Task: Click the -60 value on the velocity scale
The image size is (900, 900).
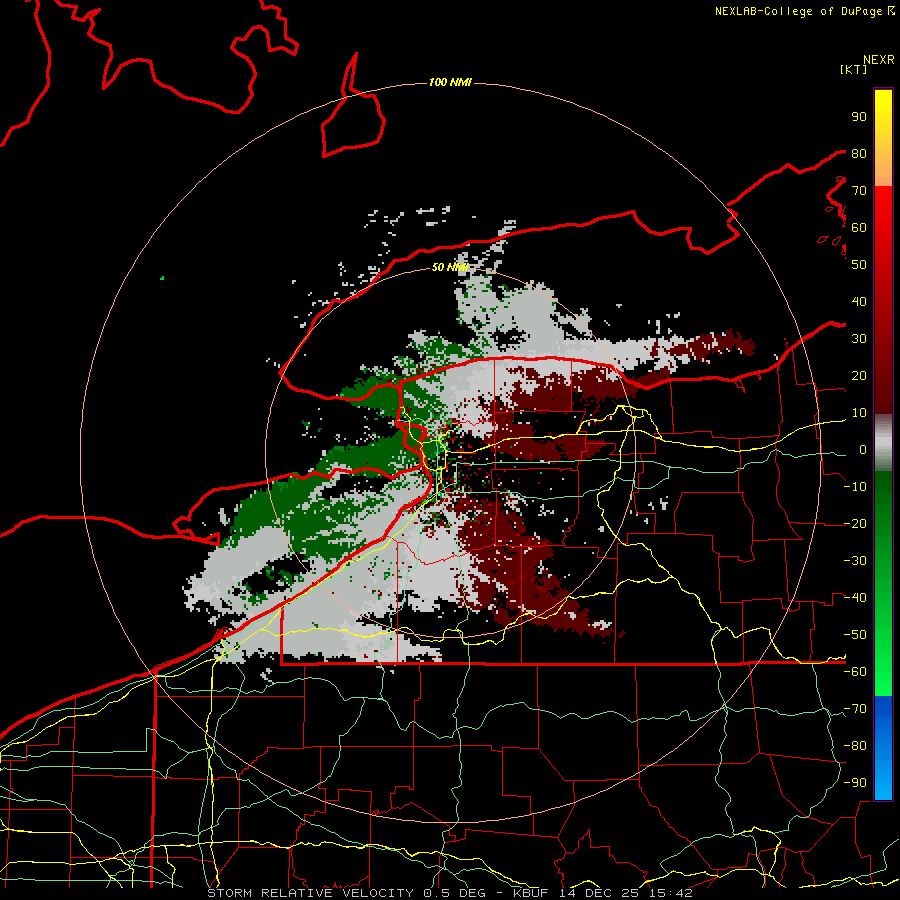Action: (855, 672)
